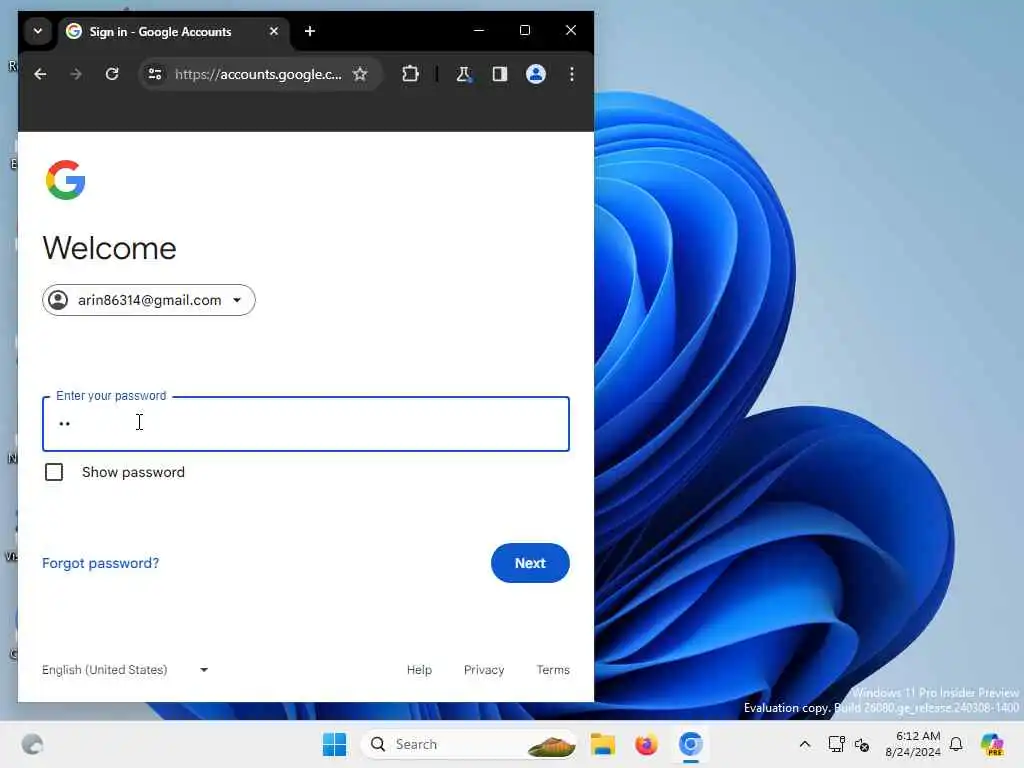1024x768 pixels.
Task: Click the taskbar Search box
Action: click(469, 744)
